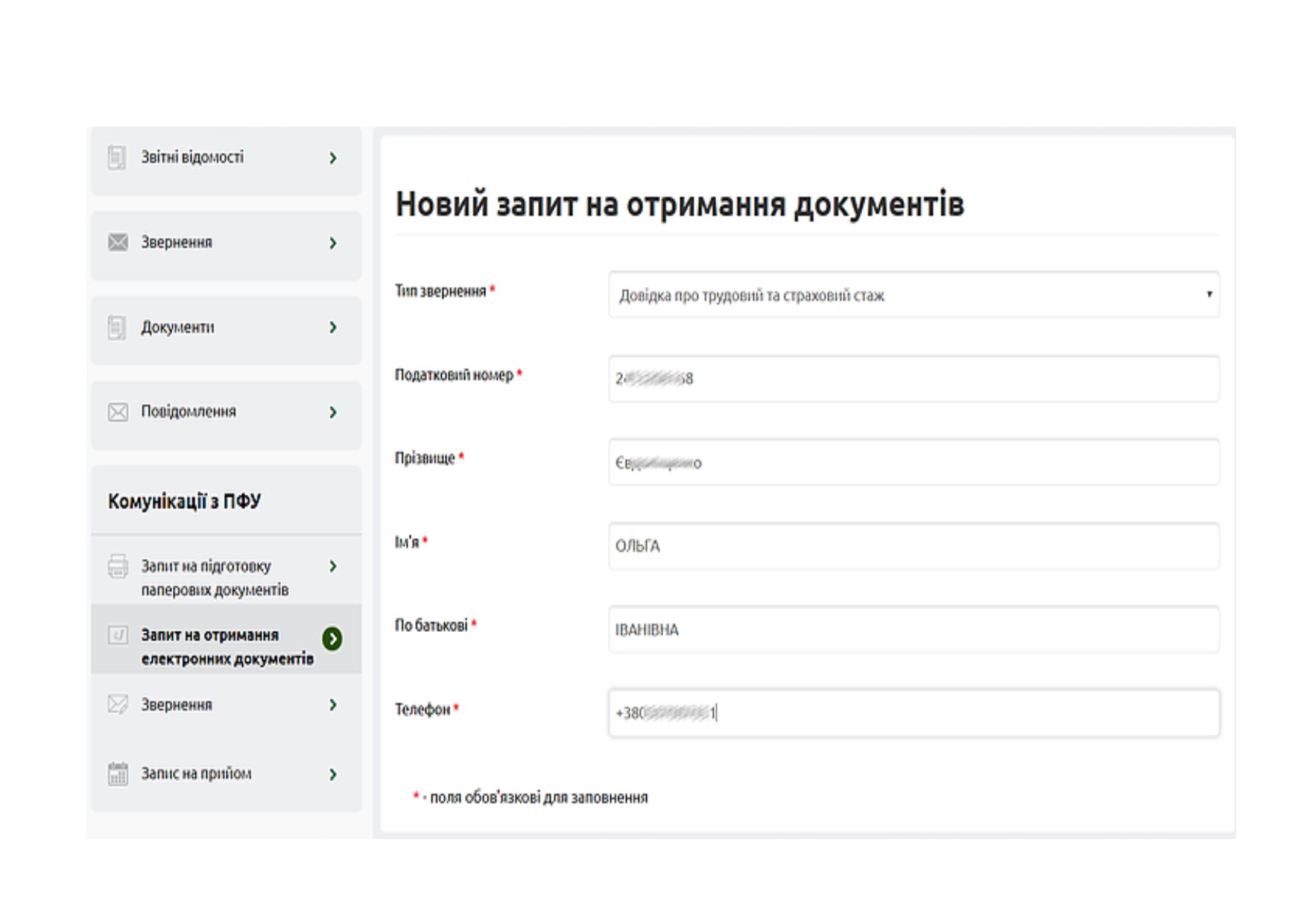
Task: Click the calendar icon next to Запис на прийом
Action: tap(118, 773)
